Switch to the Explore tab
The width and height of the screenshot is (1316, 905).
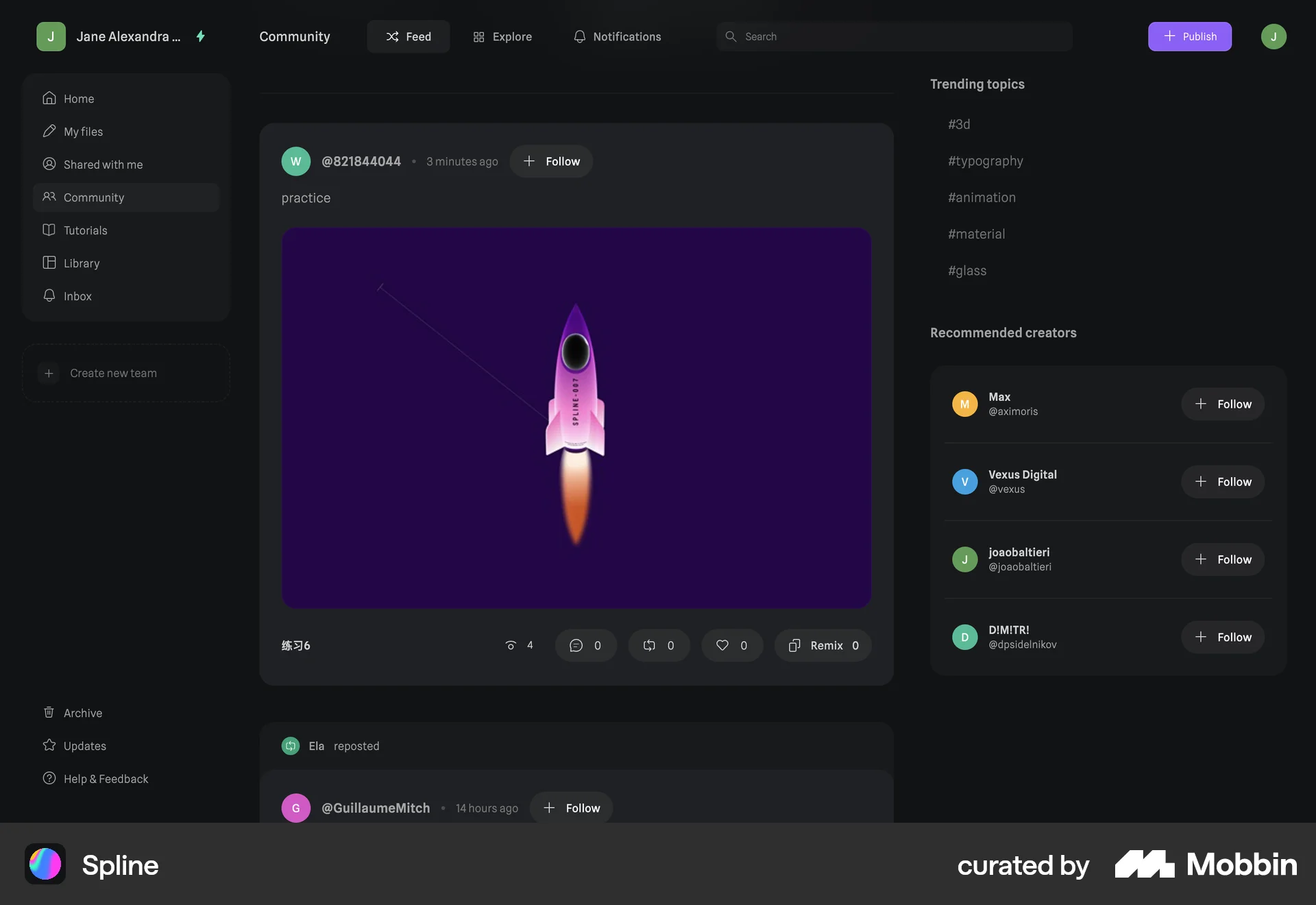tap(502, 36)
